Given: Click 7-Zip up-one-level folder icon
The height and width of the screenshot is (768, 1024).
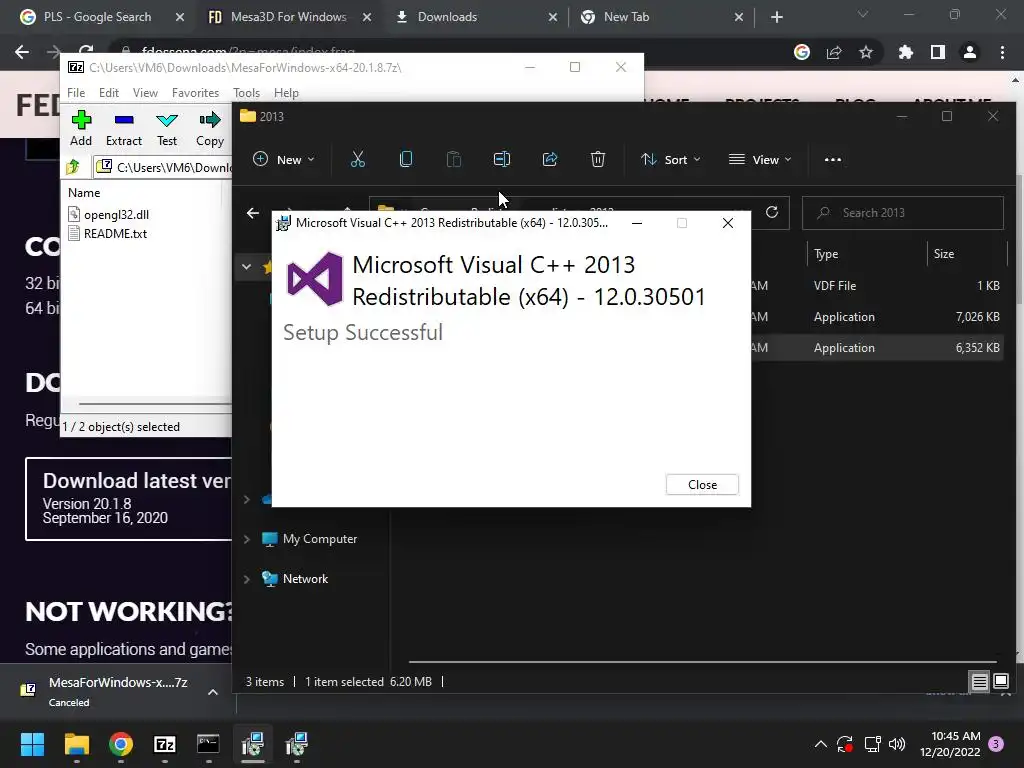Looking at the screenshot, I should pyautogui.click(x=72, y=167).
